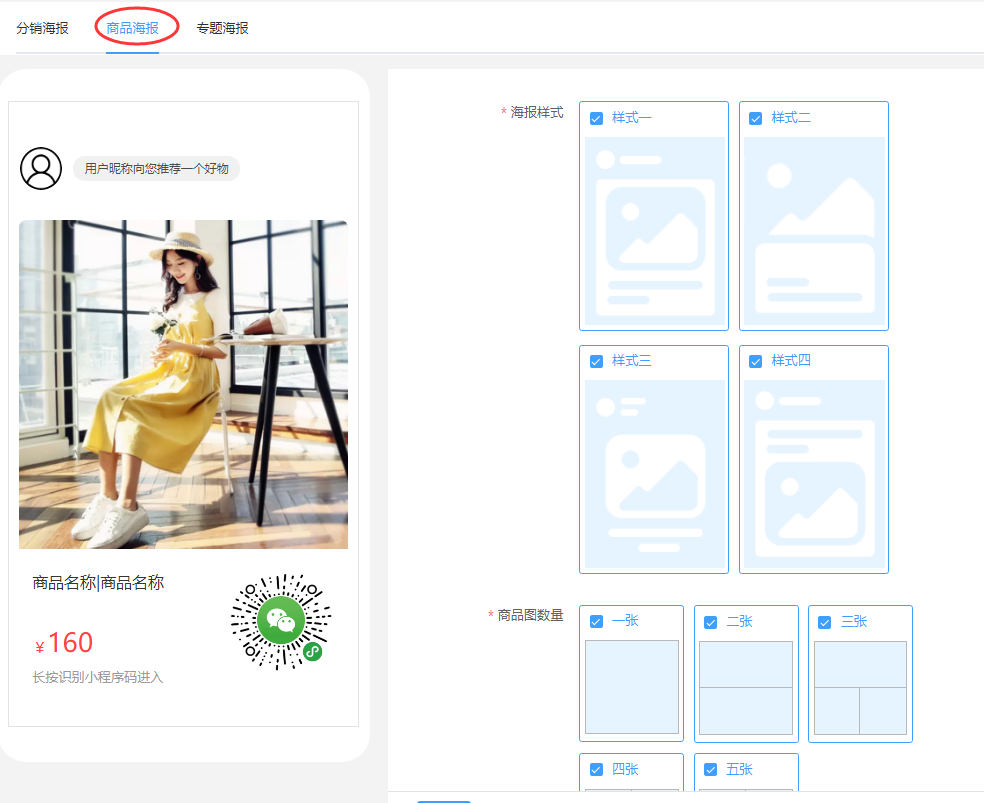Click the user avatar icon in preview
This screenshot has width=984, height=803.
(x=41, y=169)
